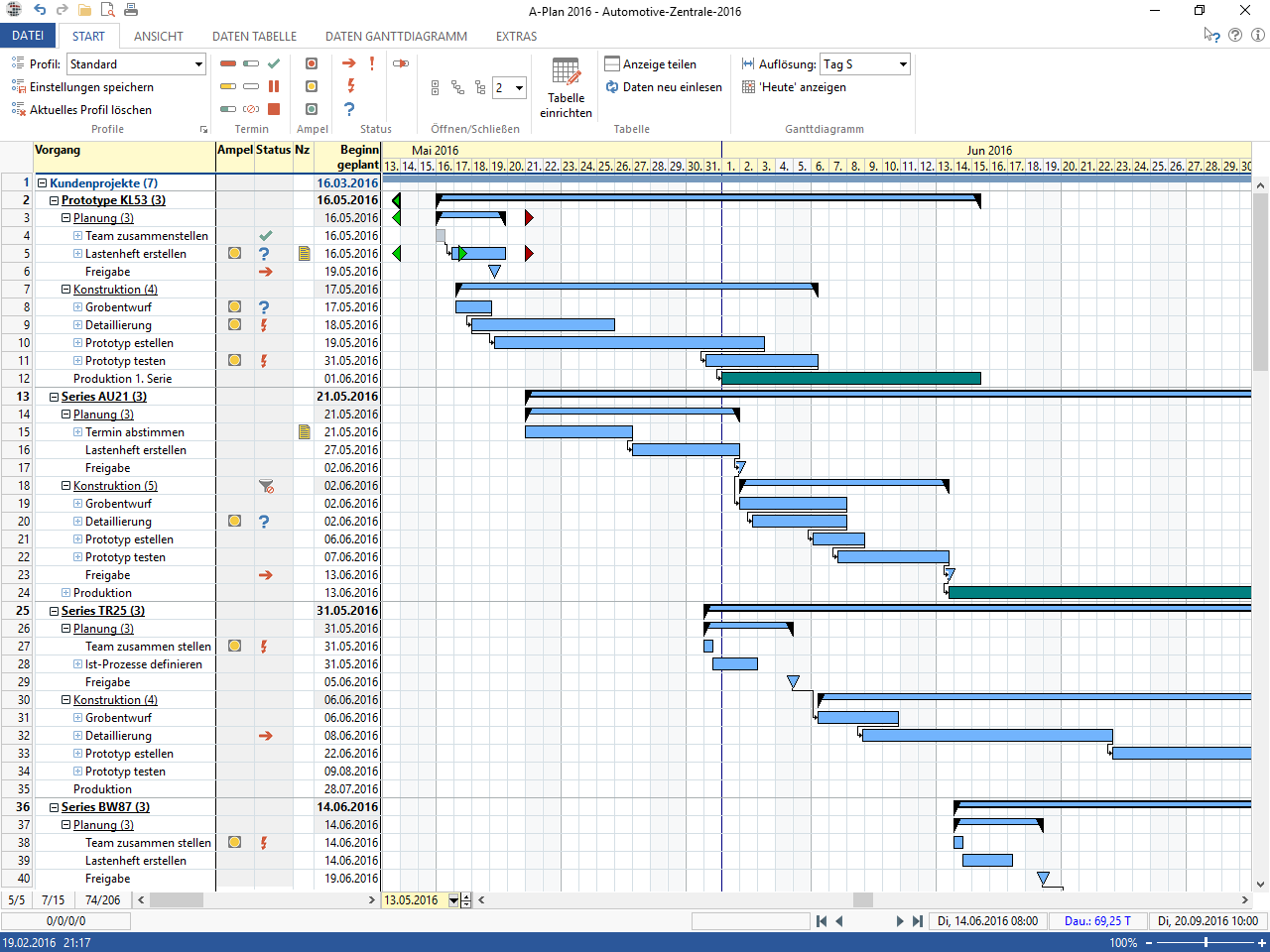Open the Auflösung dropdown set to Tag S
The width and height of the screenshot is (1270, 952).
pyautogui.click(x=903, y=64)
